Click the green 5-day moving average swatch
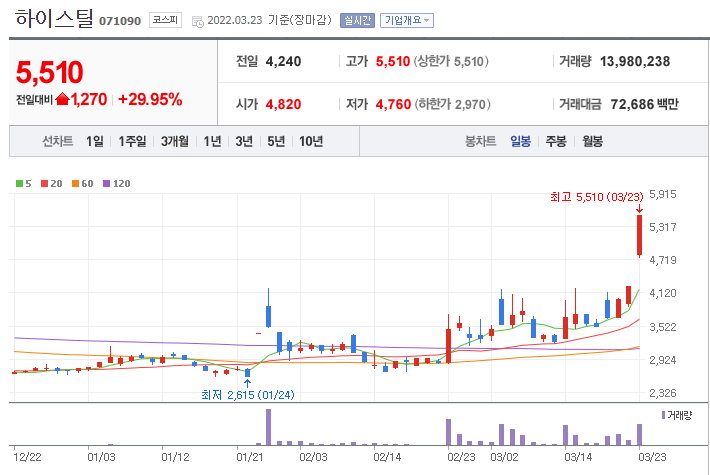The height and width of the screenshot is (475, 710). click(x=19, y=183)
